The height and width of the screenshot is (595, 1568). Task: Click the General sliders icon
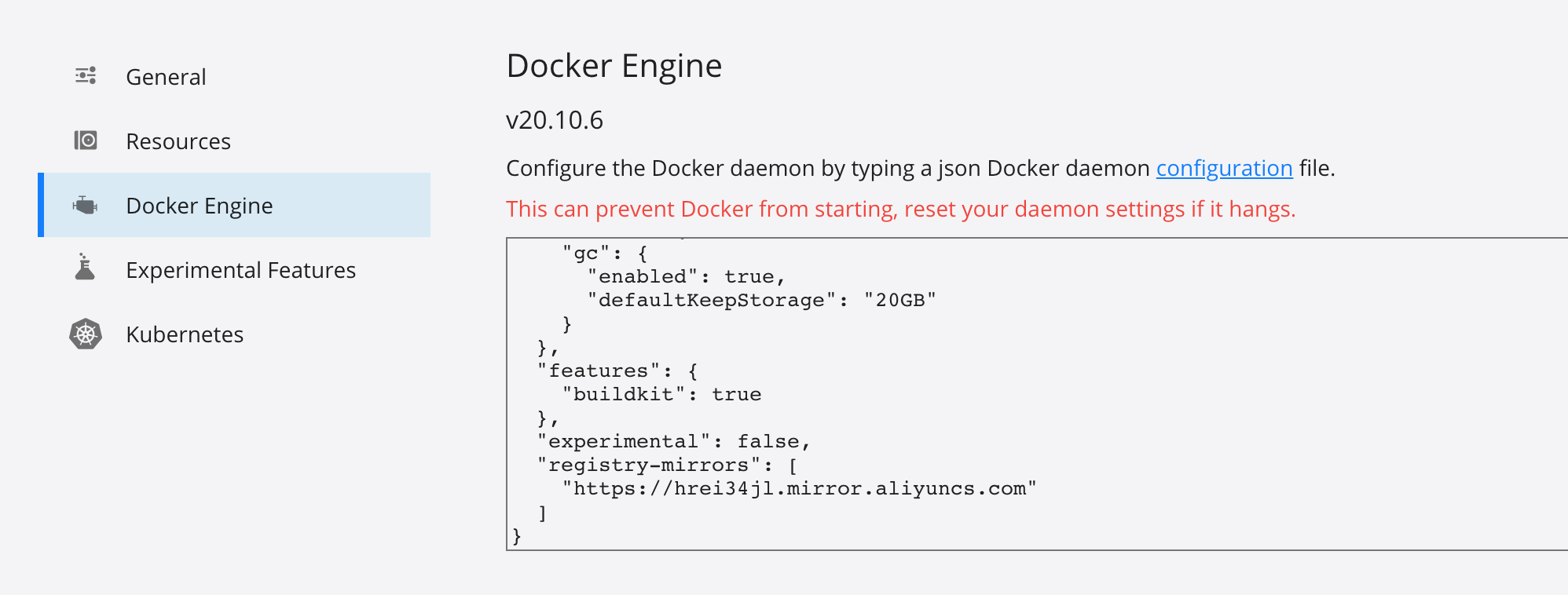pyautogui.click(x=86, y=75)
